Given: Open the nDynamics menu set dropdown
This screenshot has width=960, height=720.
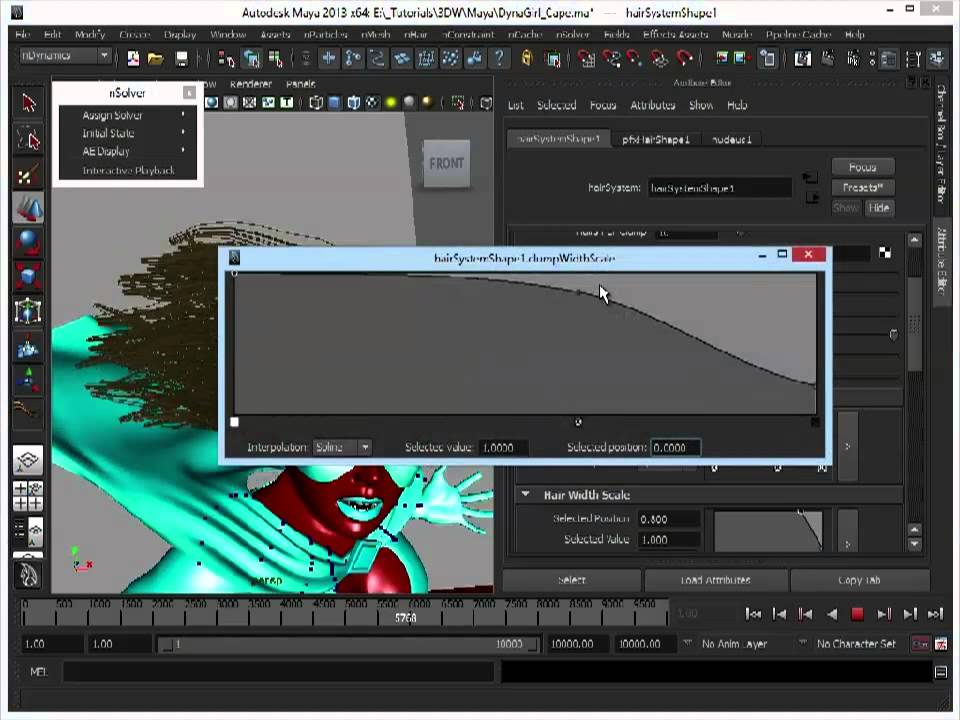Looking at the screenshot, I should point(65,56).
